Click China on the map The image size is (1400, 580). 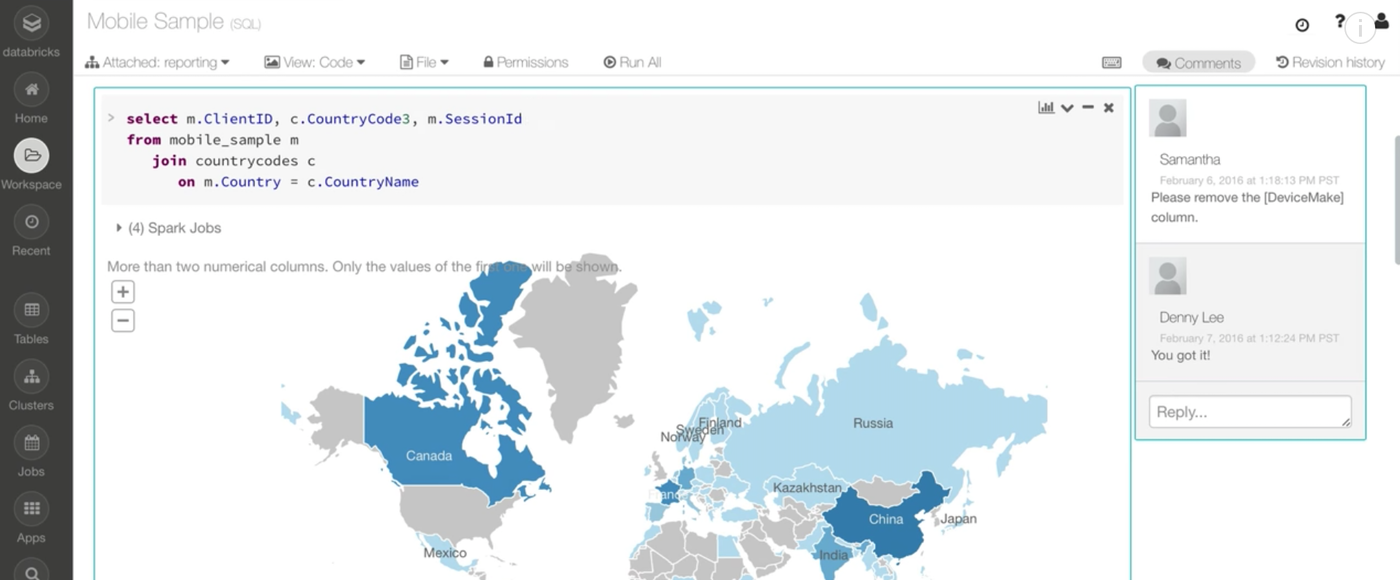(x=886, y=519)
